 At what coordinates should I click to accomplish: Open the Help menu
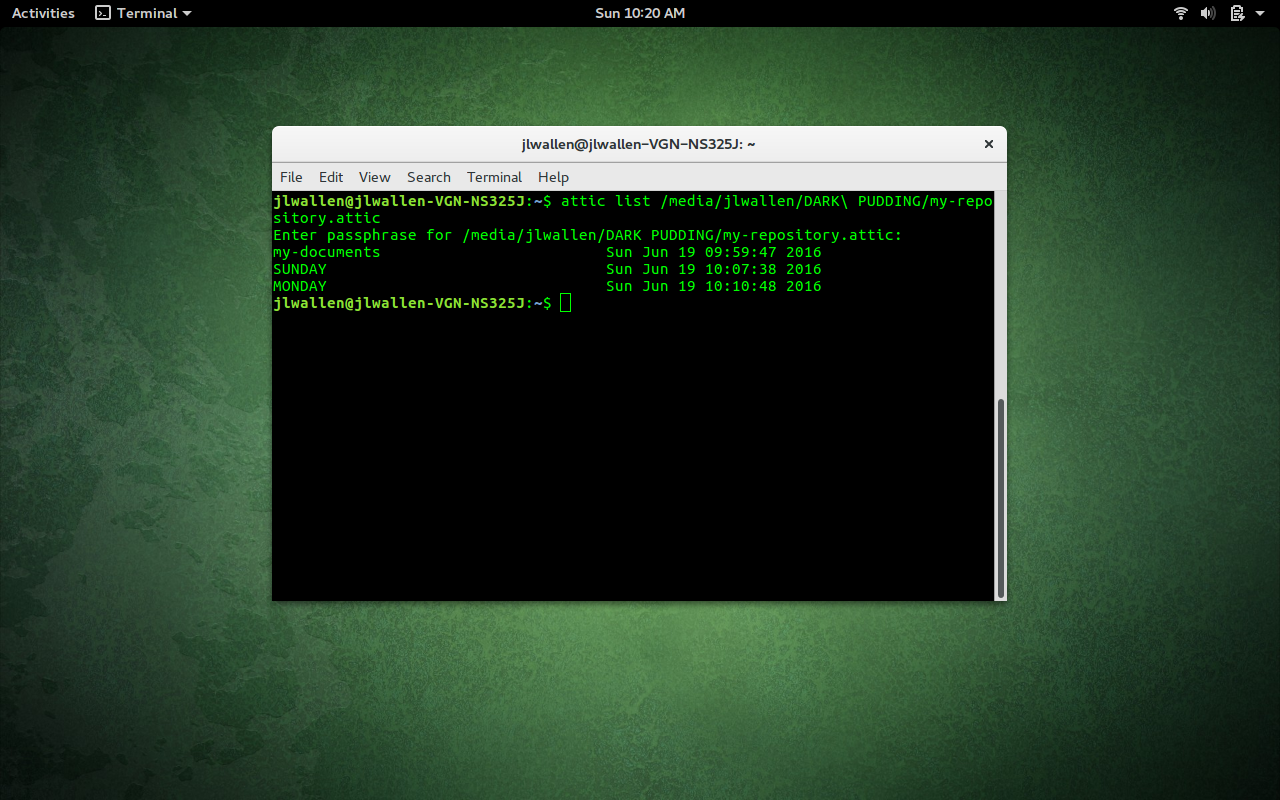(553, 177)
